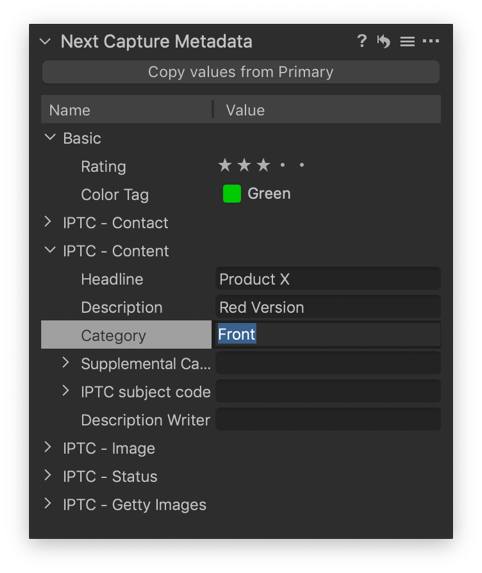The width and height of the screenshot is (482, 573).
Task: Expand the IPTC - Contact section
Action: 48,221
